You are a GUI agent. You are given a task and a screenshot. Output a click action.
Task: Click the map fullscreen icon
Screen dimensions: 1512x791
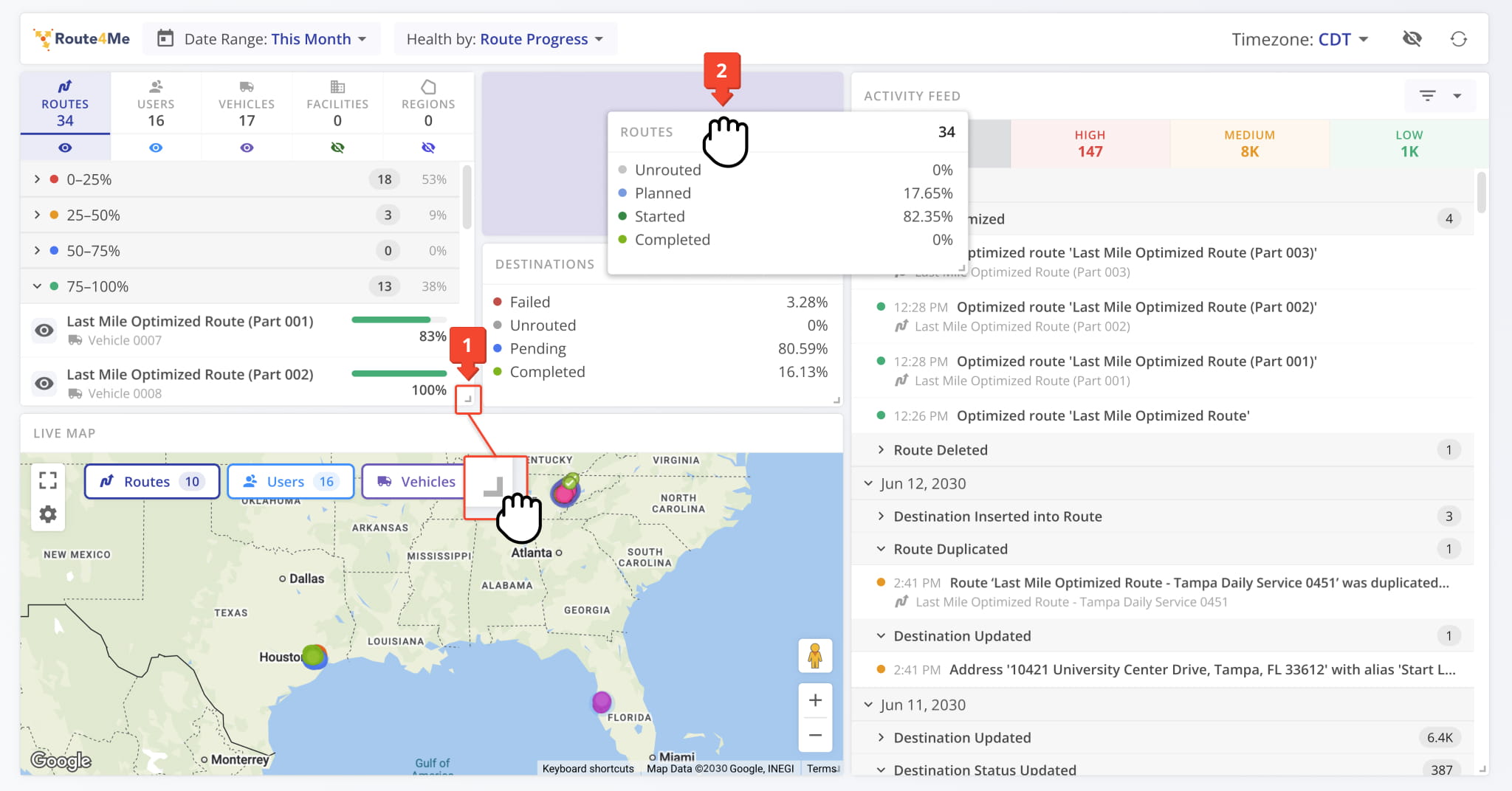(48, 480)
